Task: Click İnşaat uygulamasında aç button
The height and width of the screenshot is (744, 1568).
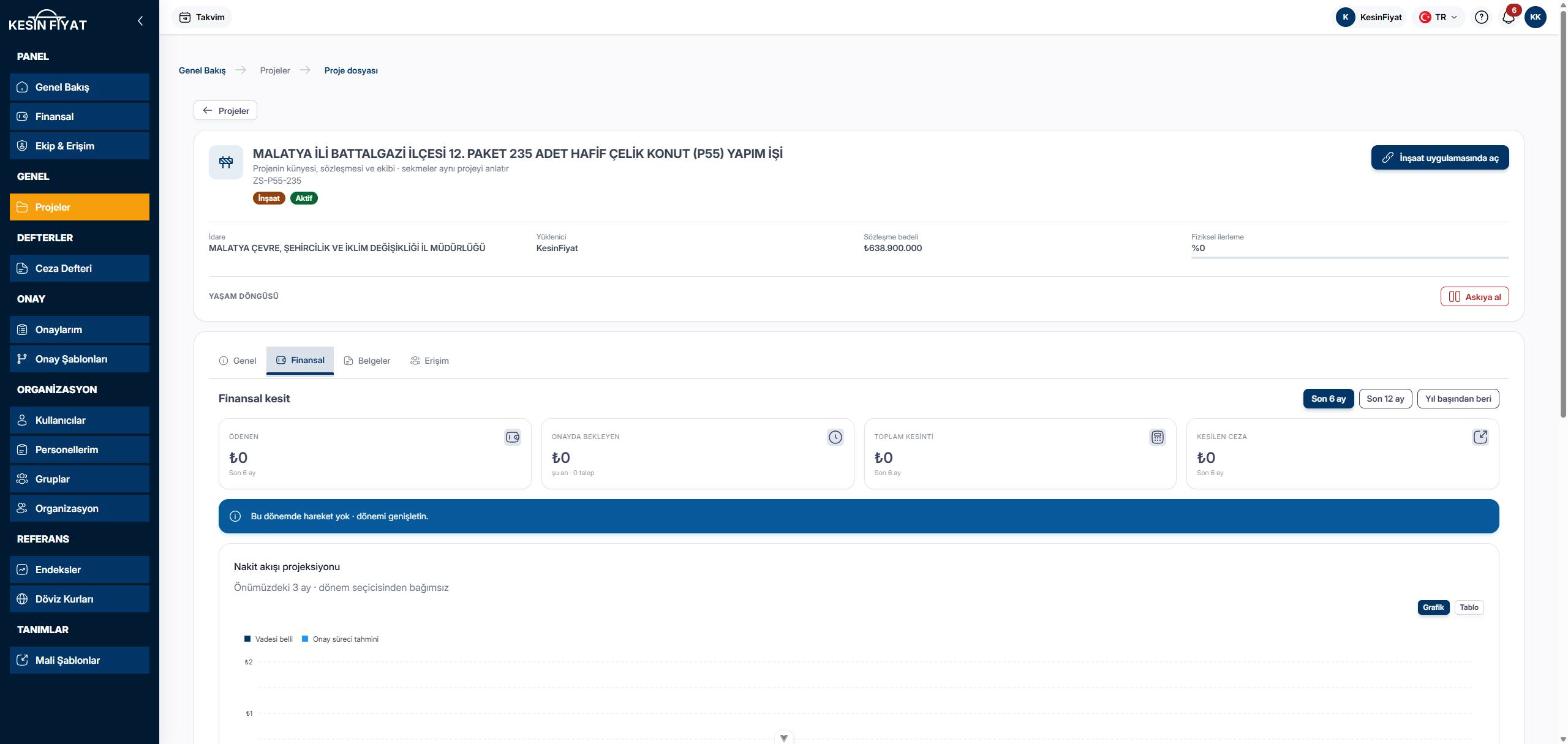Action: [1439, 158]
